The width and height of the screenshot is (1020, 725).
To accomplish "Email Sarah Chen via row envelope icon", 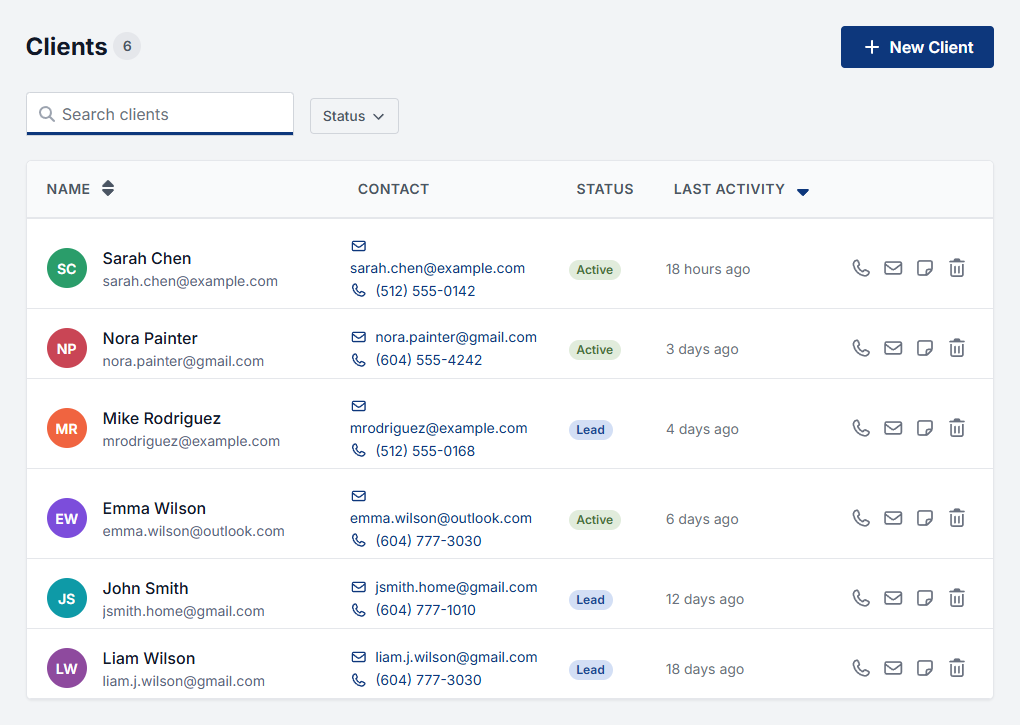I will (892, 268).
